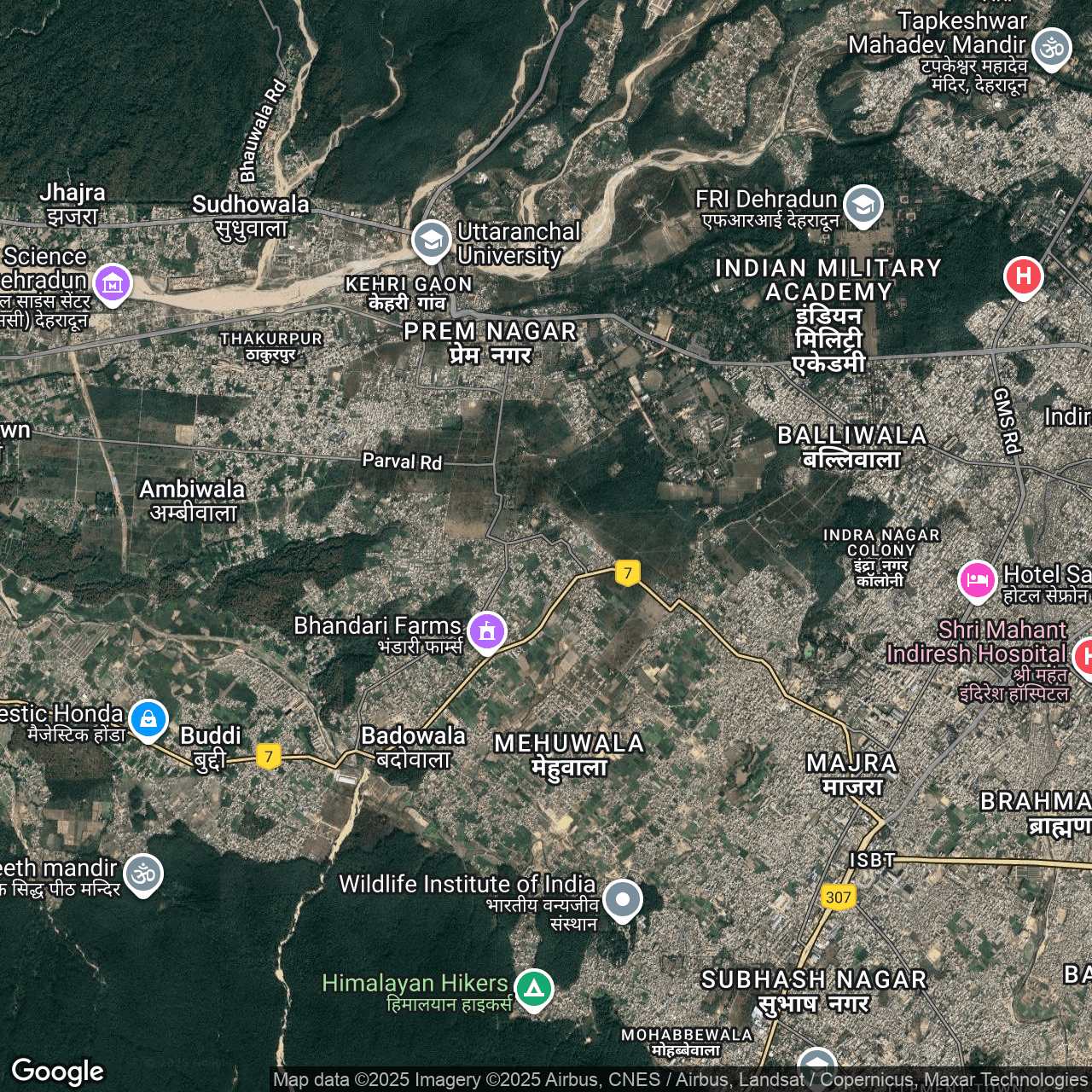This screenshot has width=1092, height=1092.
Task: Click the Majestic Honda shopping pin
Action: tap(148, 718)
